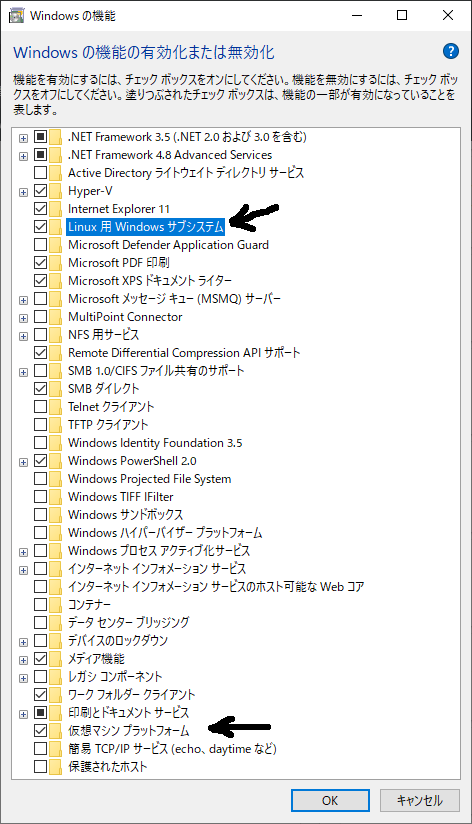Enable Windows サンドボックス checkbox
This screenshot has height=824, width=472.
click(40, 514)
